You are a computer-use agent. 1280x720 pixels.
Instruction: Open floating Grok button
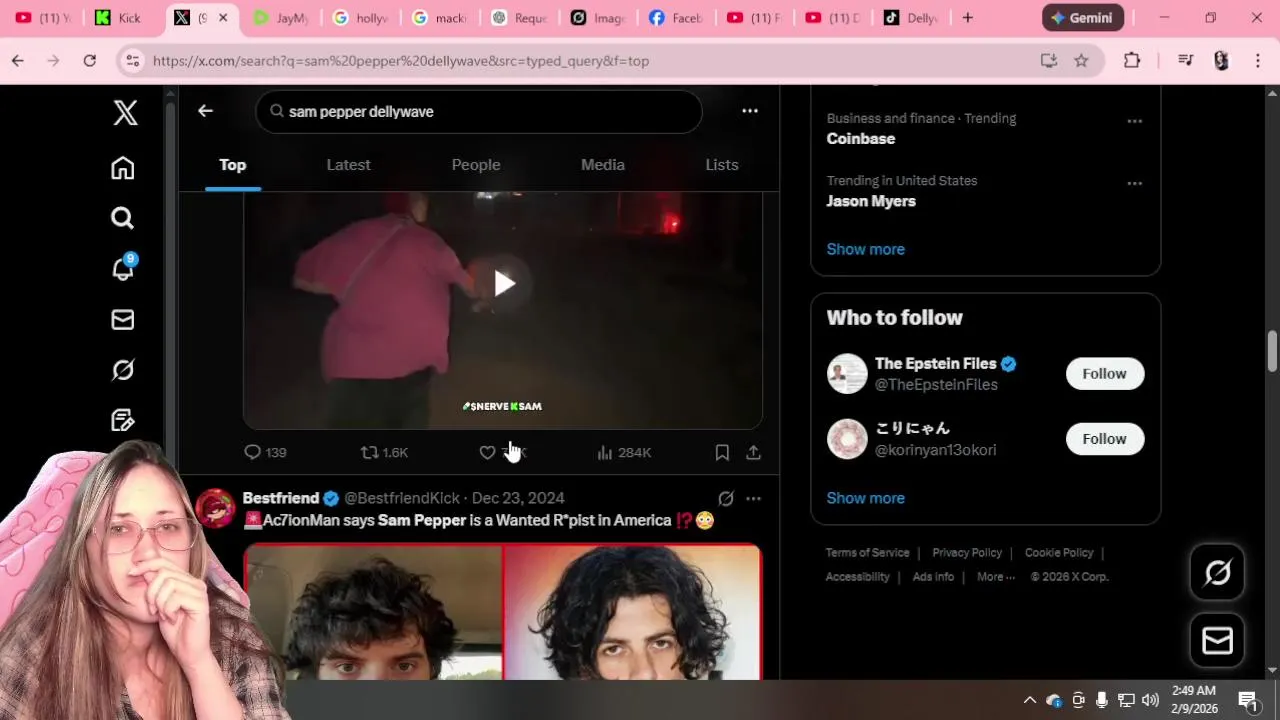pyautogui.click(x=1217, y=572)
